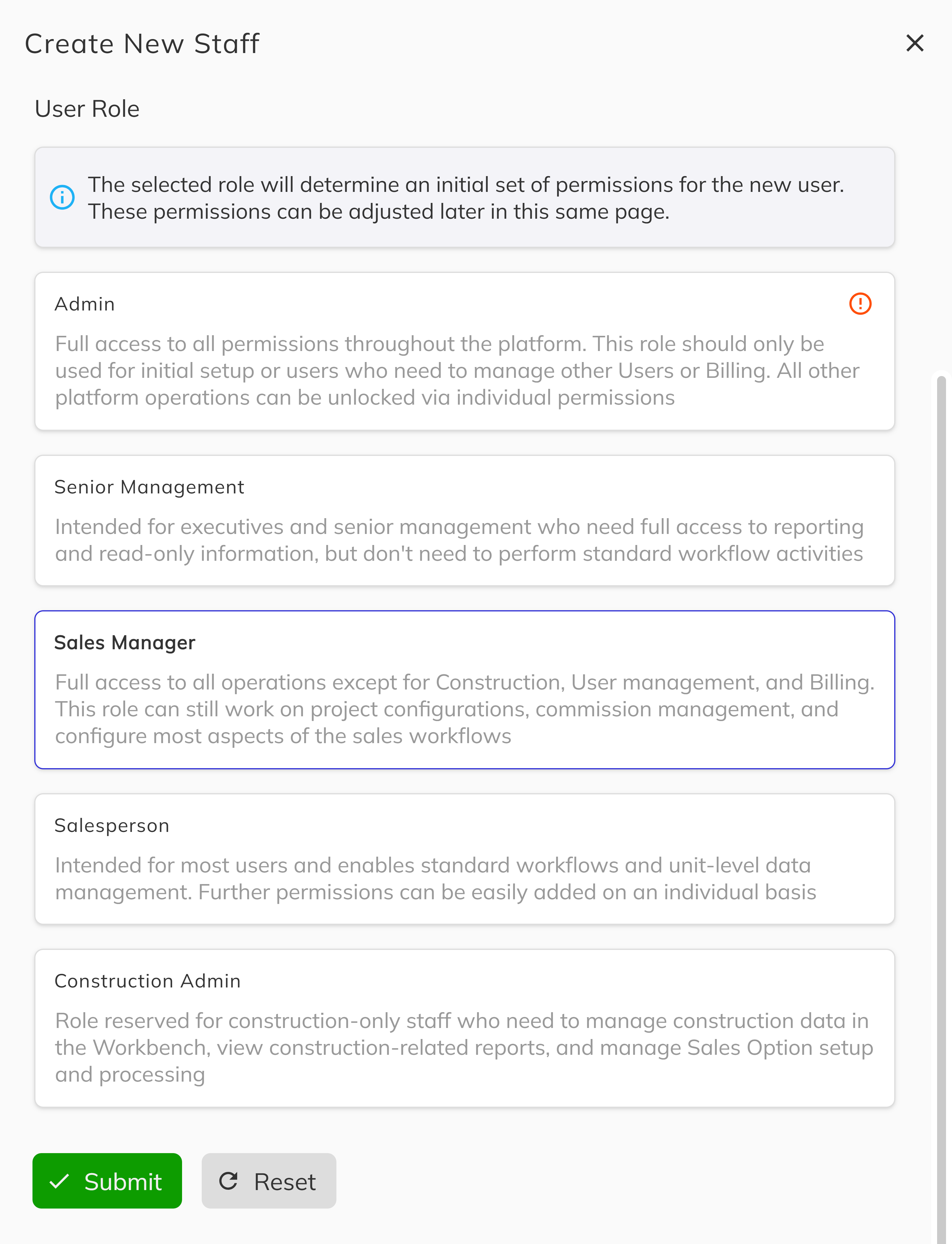The image size is (952, 1244).
Task: Click the info icon in the notice banner
Action: click(62, 197)
